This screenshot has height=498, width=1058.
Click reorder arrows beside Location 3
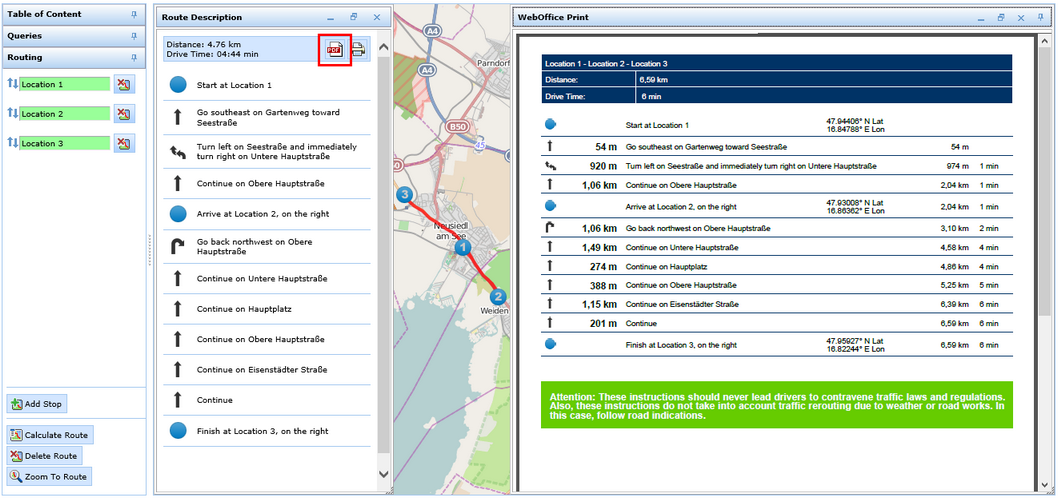click(12, 144)
